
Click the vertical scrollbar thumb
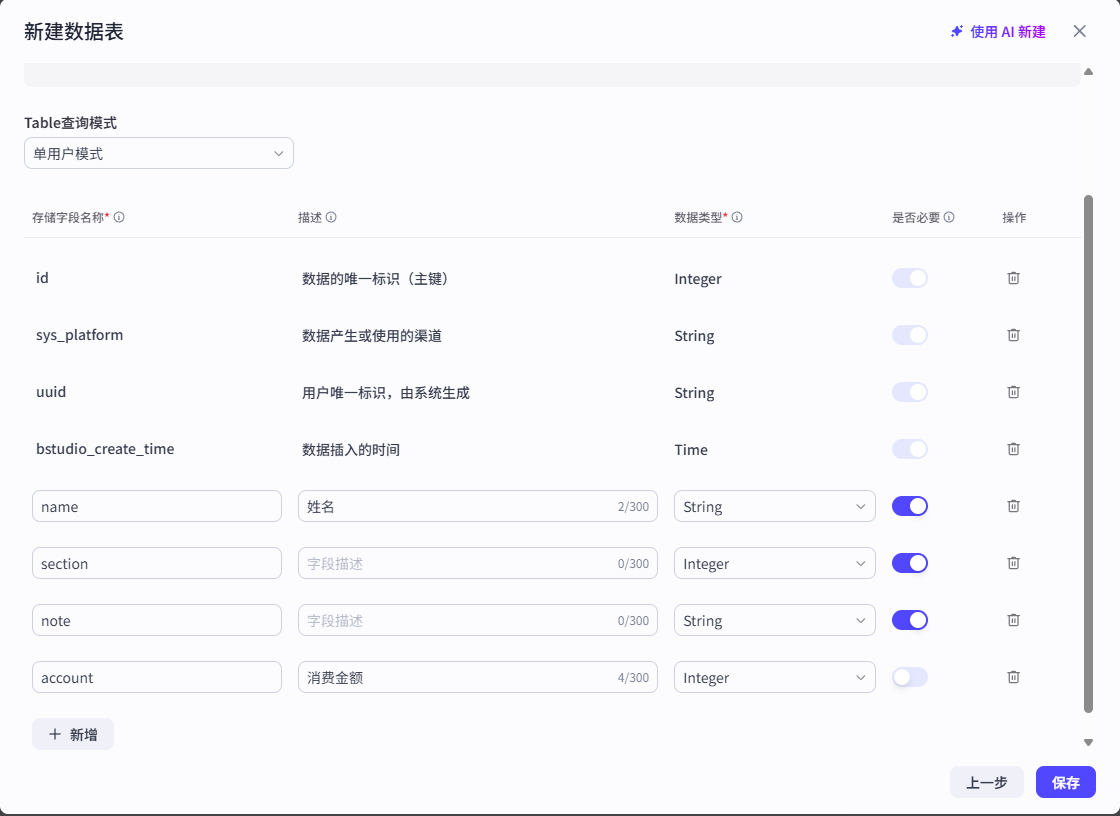pos(1088,454)
